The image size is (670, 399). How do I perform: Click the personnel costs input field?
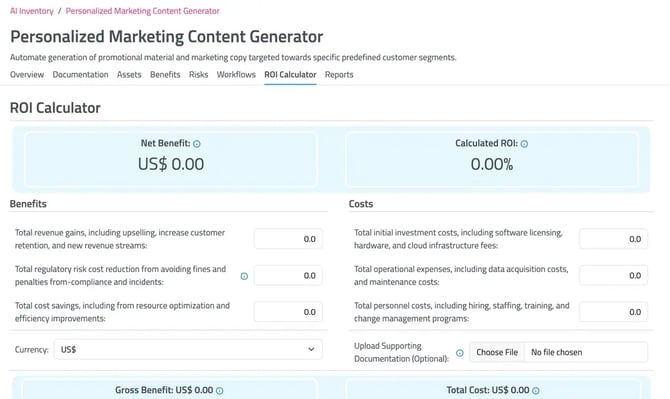tap(613, 312)
